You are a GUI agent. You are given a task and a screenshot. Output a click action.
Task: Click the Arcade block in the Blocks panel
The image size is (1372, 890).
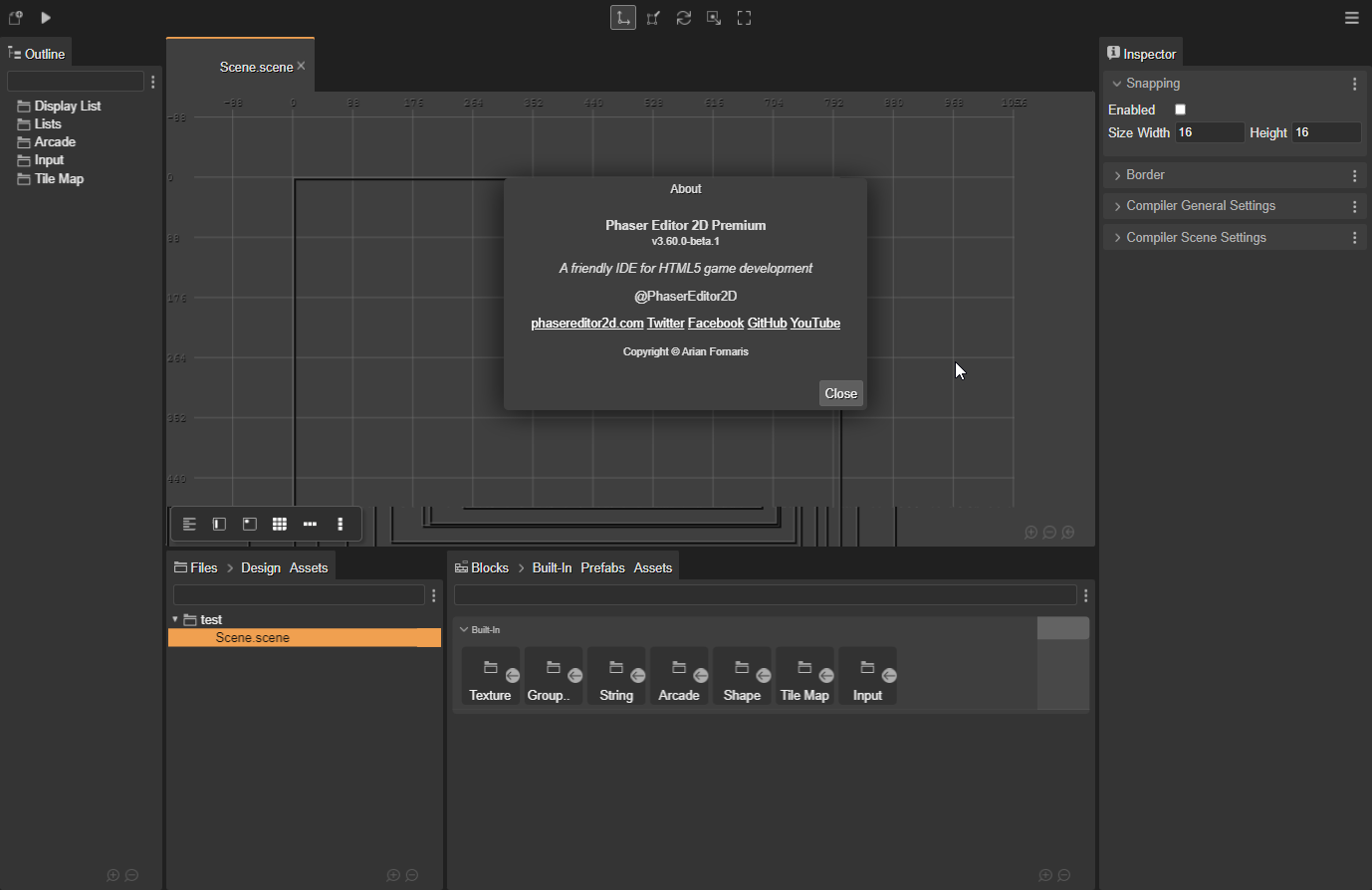pyautogui.click(x=679, y=675)
